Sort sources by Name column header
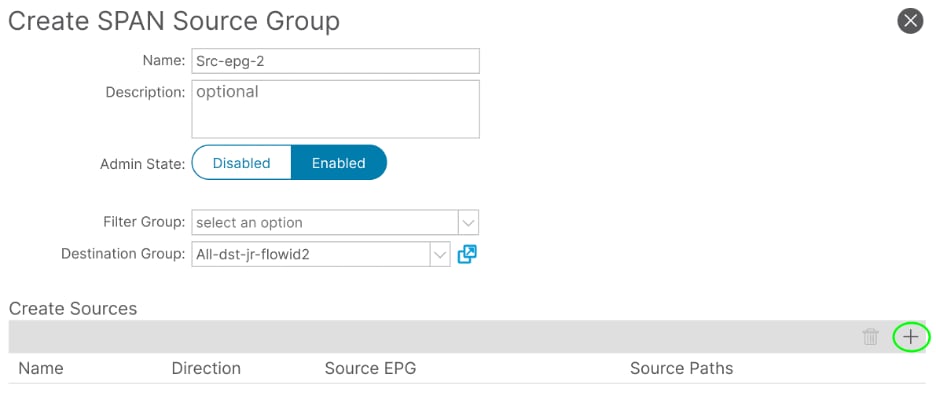The image size is (936, 418). point(41,368)
